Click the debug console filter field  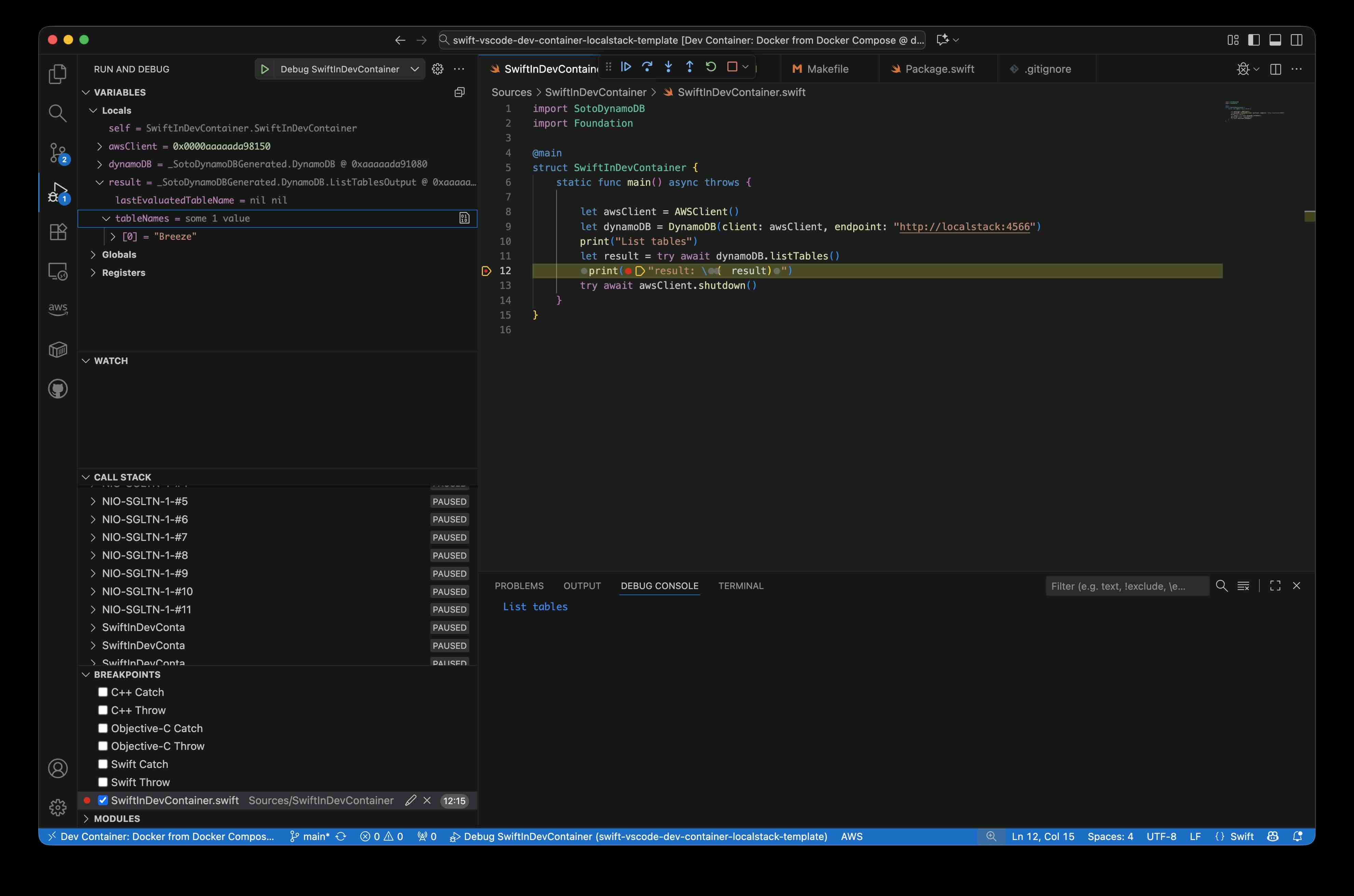coord(1126,586)
